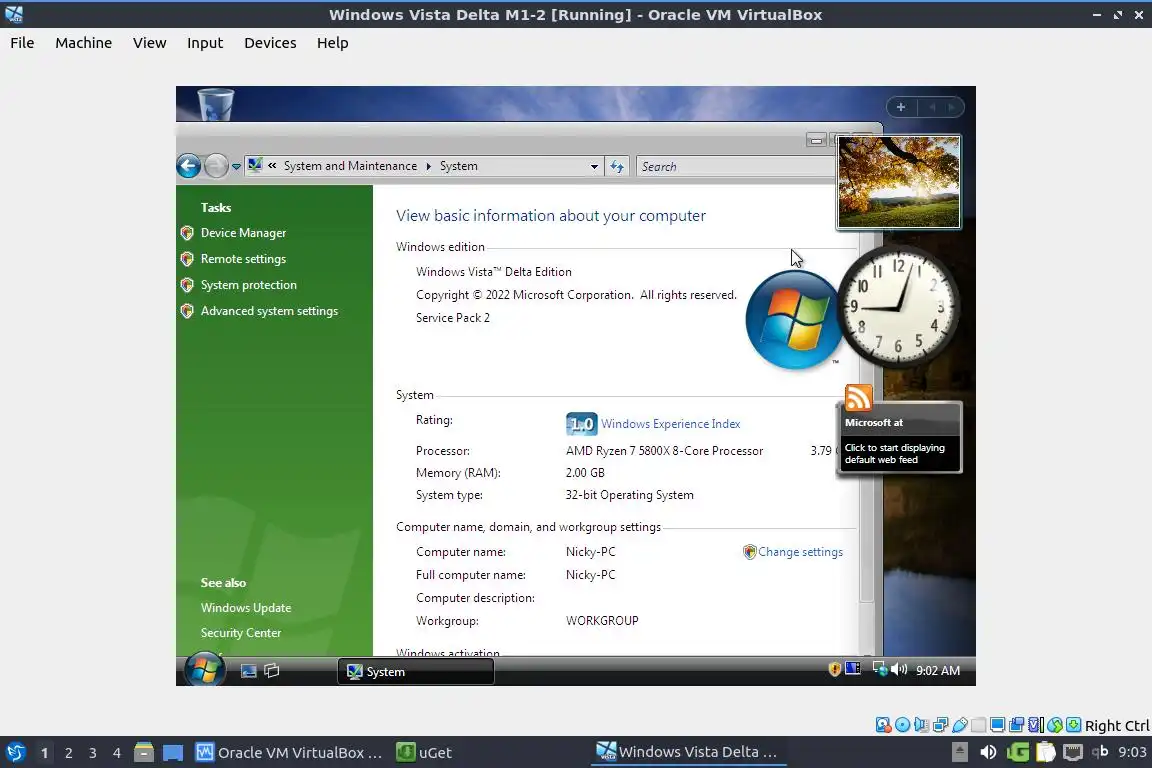Click System and Maintenance breadcrumb

point(350,166)
